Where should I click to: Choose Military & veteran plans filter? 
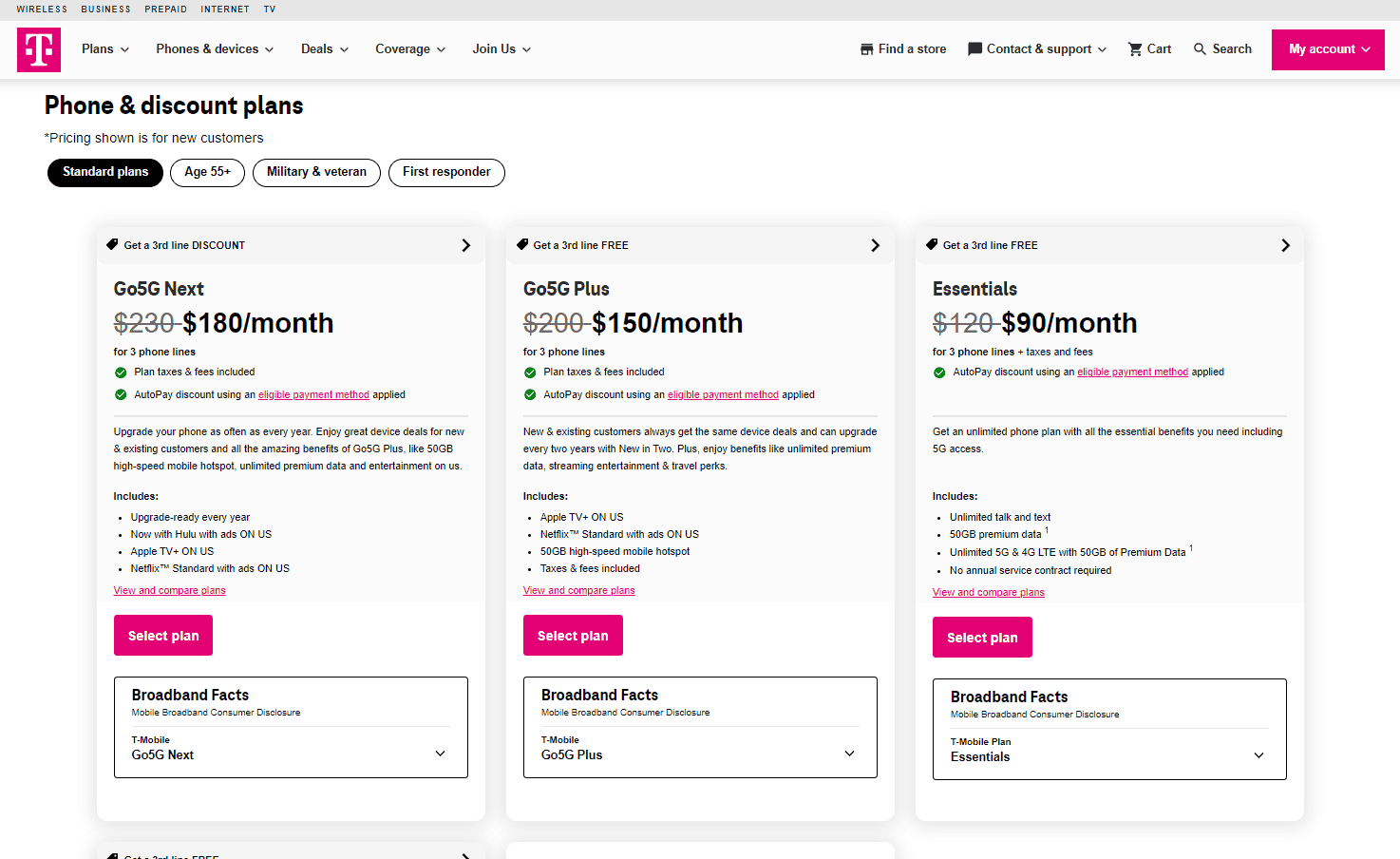[316, 172]
